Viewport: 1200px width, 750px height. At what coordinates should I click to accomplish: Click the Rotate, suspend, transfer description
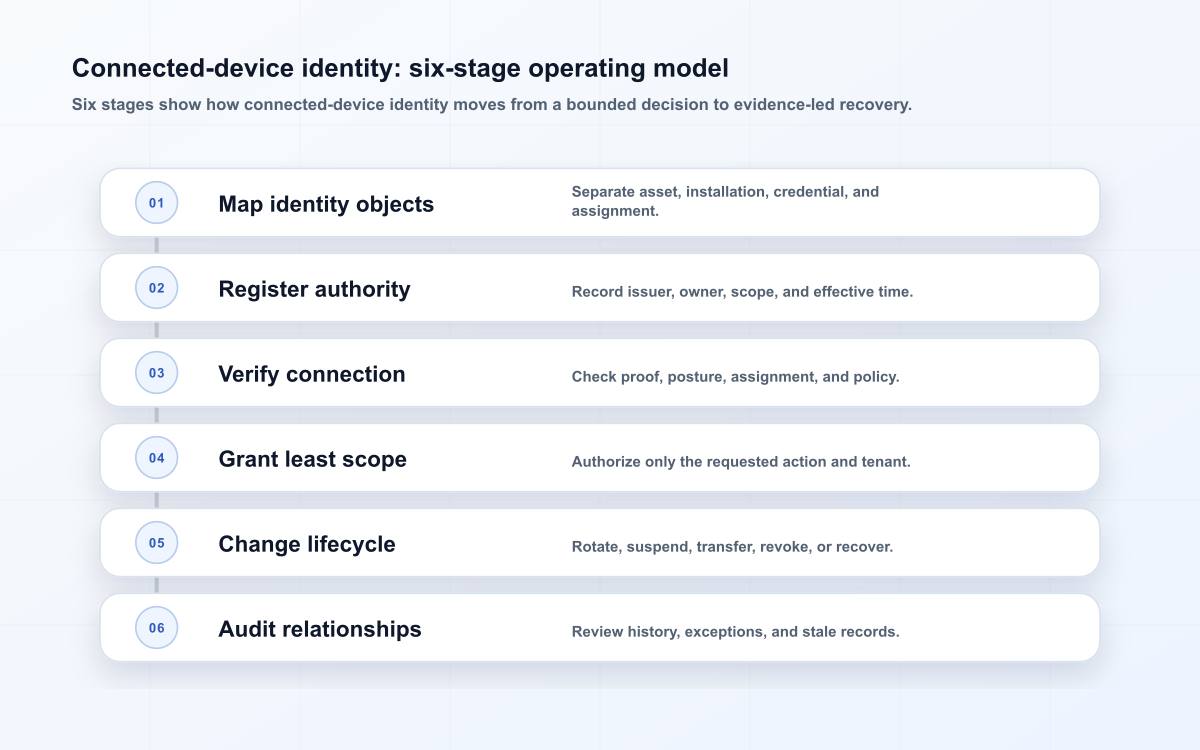coord(732,547)
